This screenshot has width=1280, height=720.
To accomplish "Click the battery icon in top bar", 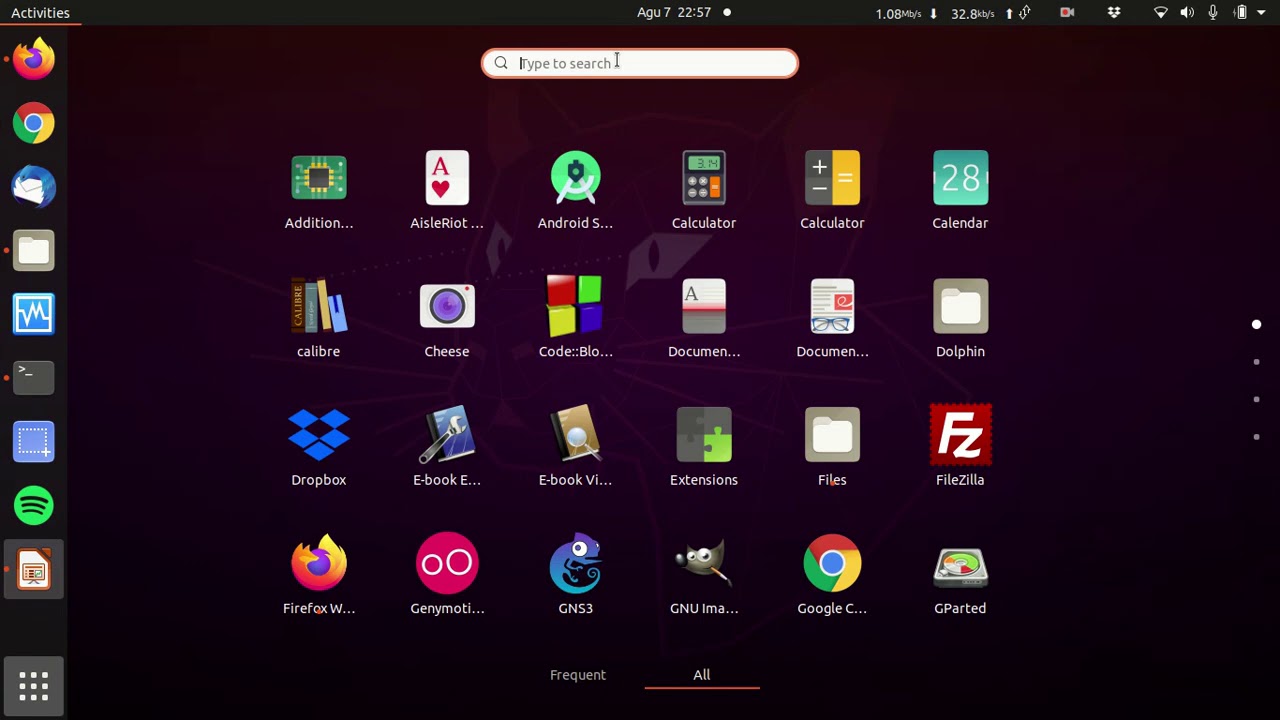I will click(x=1241, y=13).
